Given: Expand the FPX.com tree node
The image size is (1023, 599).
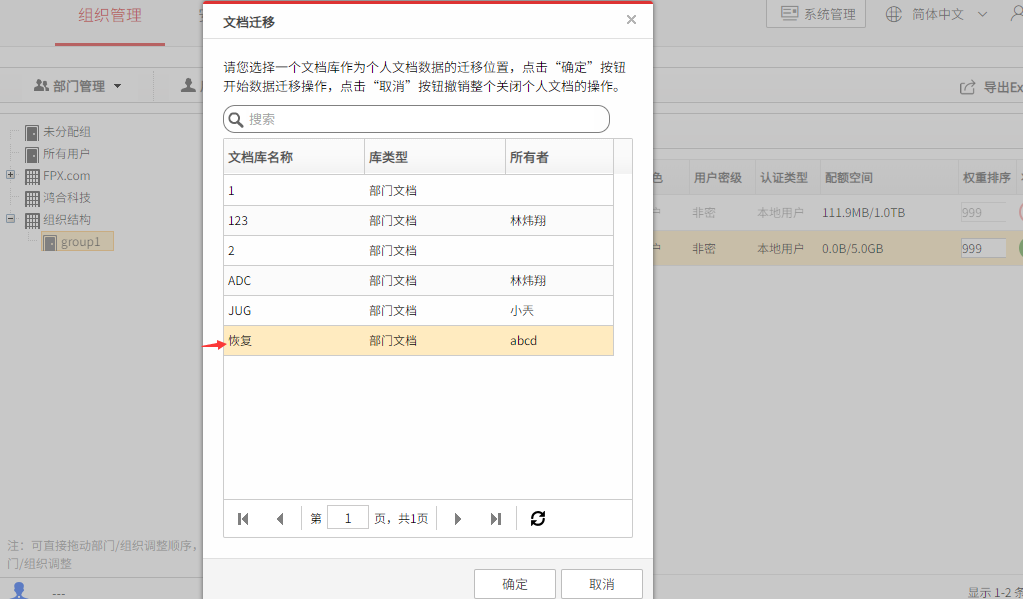Looking at the screenshot, I should pos(10,175).
